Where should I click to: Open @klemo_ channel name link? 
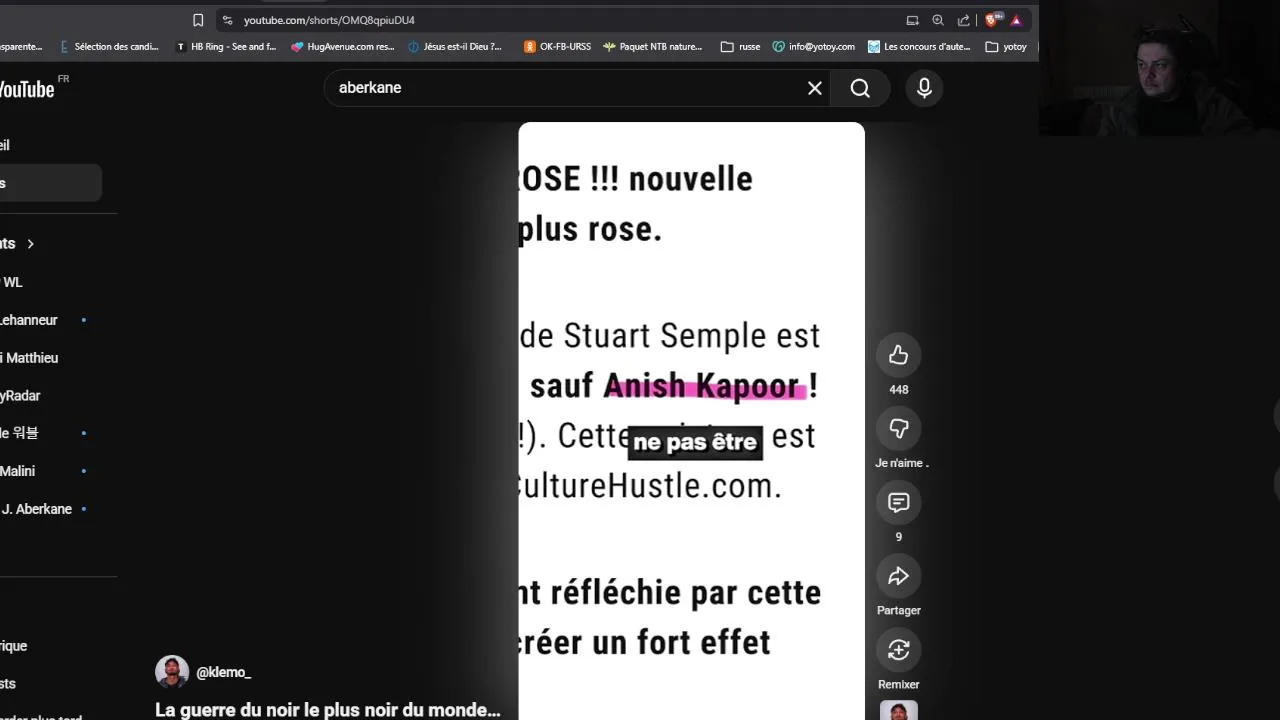tap(223, 672)
